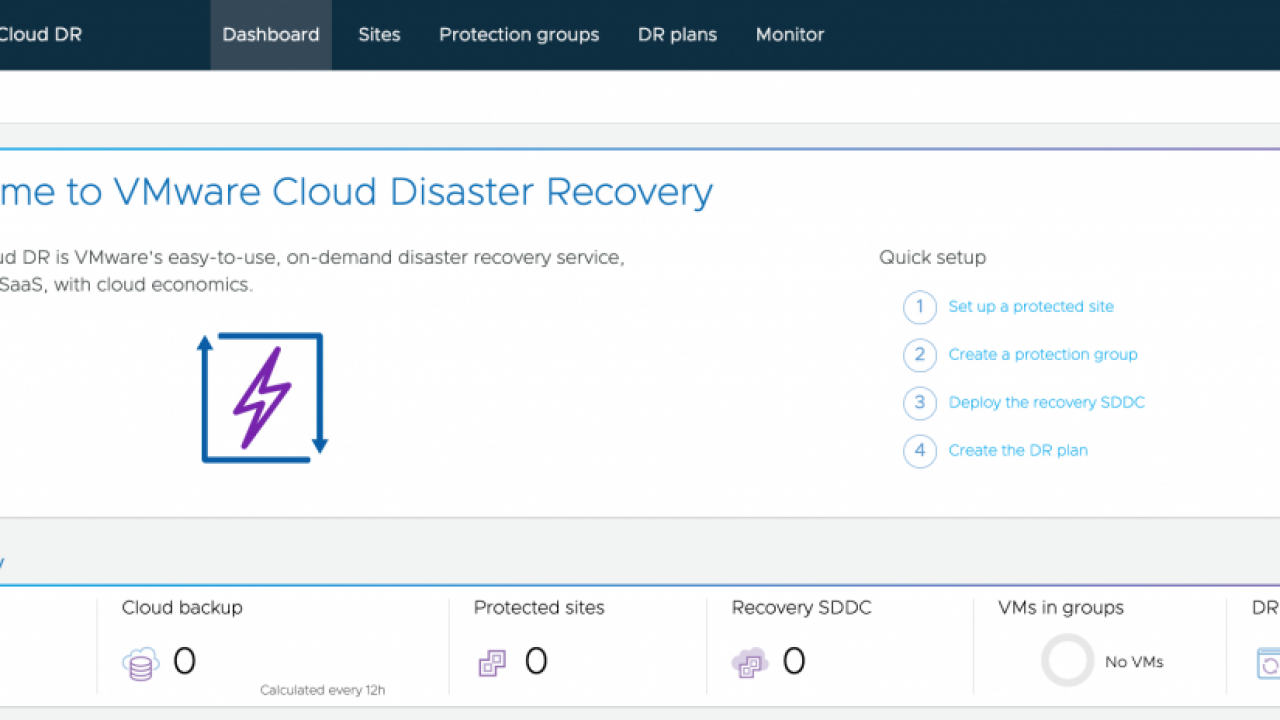Click the Recovery SDDC count value 0
Image resolution: width=1280 pixels, height=720 pixels.
click(x=794, y=662)
